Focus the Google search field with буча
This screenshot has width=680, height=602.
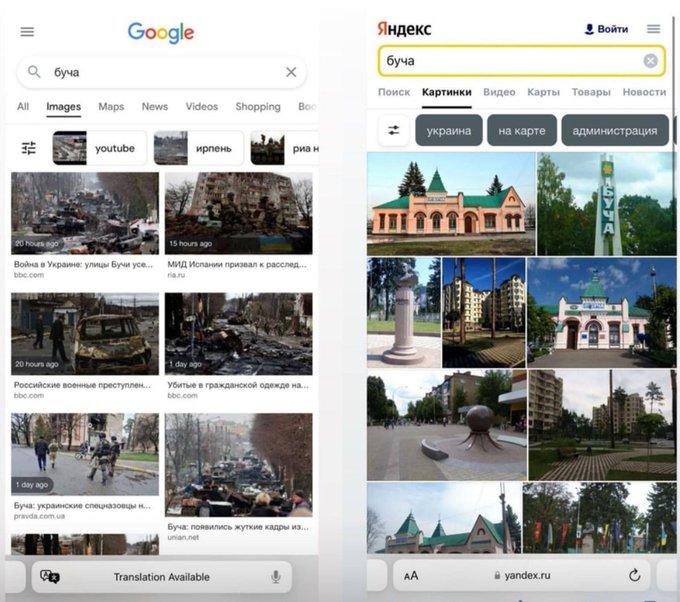click(x=161, y=72)
